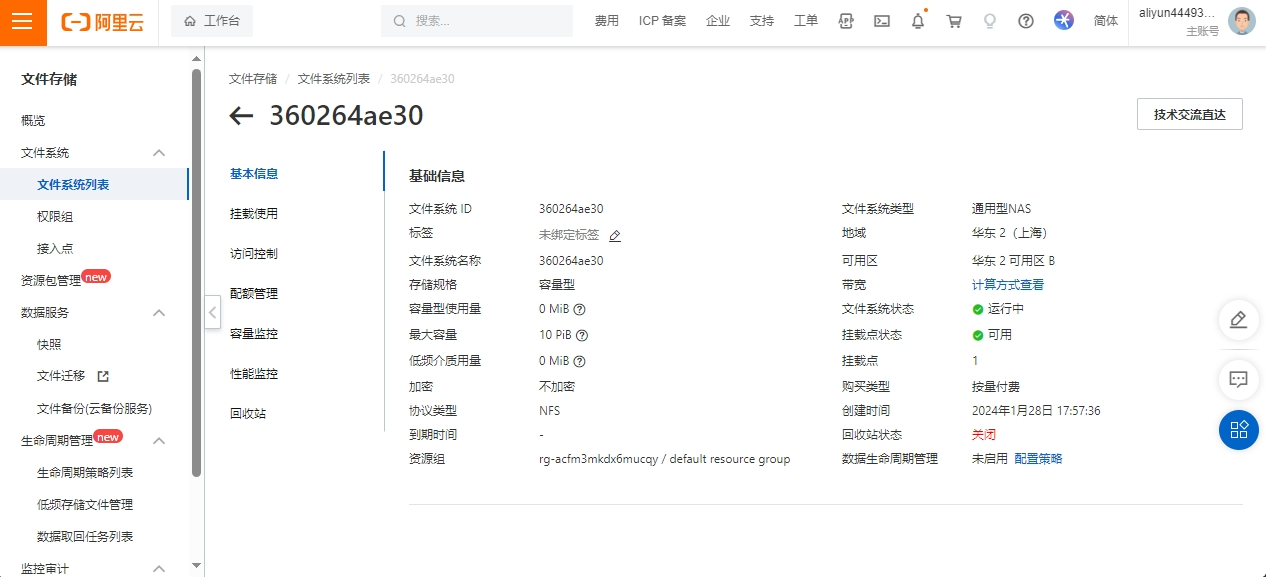Open the feedback chat bubble icon
This screenshot has width=1266, height=577.
pyautogui.click(x=1238, y=379)
